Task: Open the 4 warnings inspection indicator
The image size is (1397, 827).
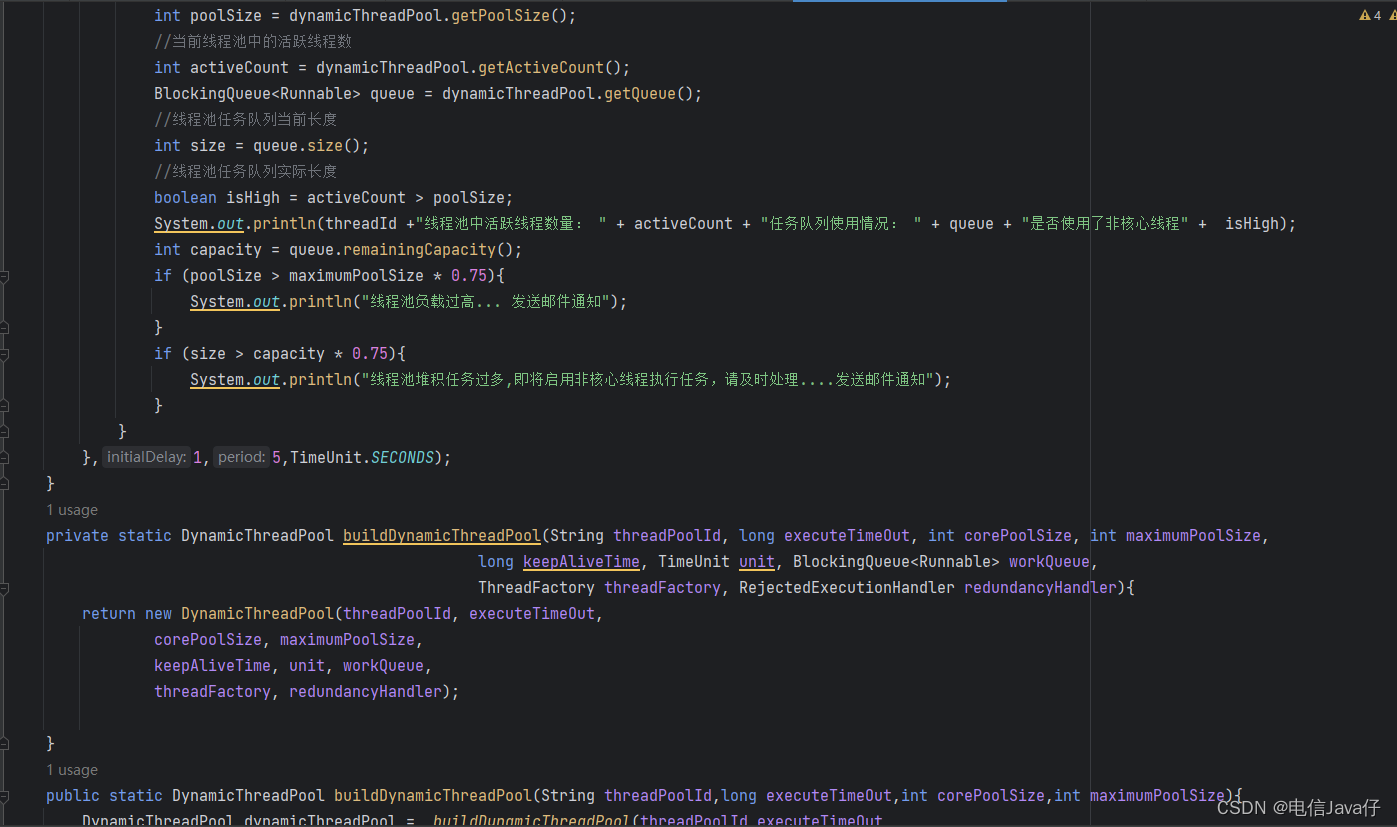Action: point(1370,15)
